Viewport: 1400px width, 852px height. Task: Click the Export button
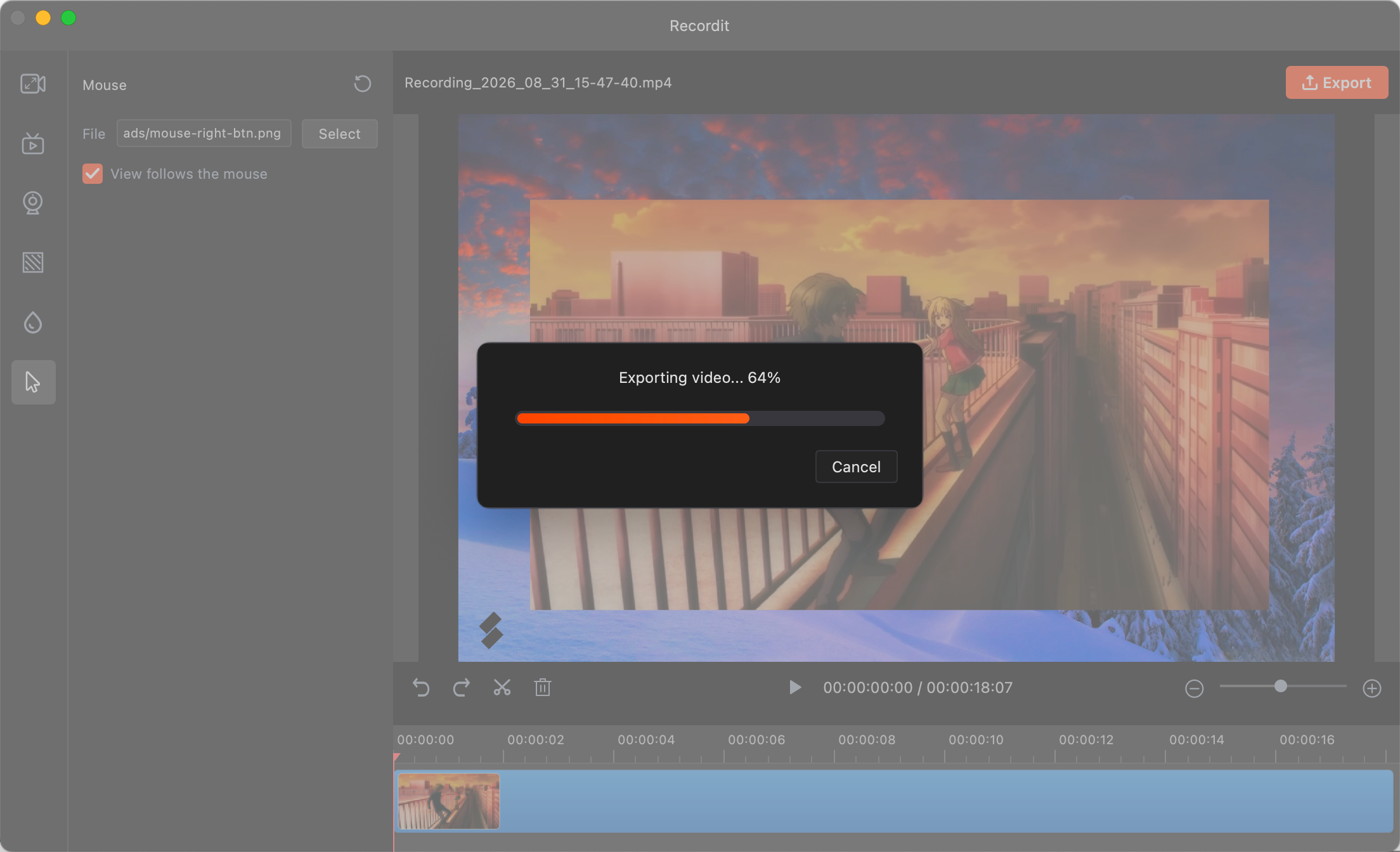[1337, 82]
